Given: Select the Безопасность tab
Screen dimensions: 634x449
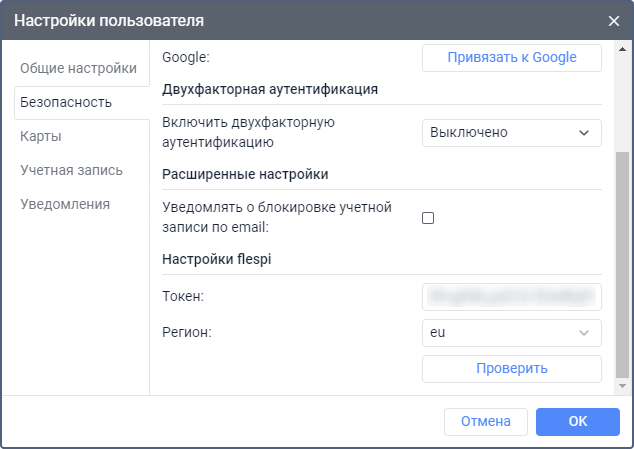Looking at the screenshot, I should tap(66, 102).
